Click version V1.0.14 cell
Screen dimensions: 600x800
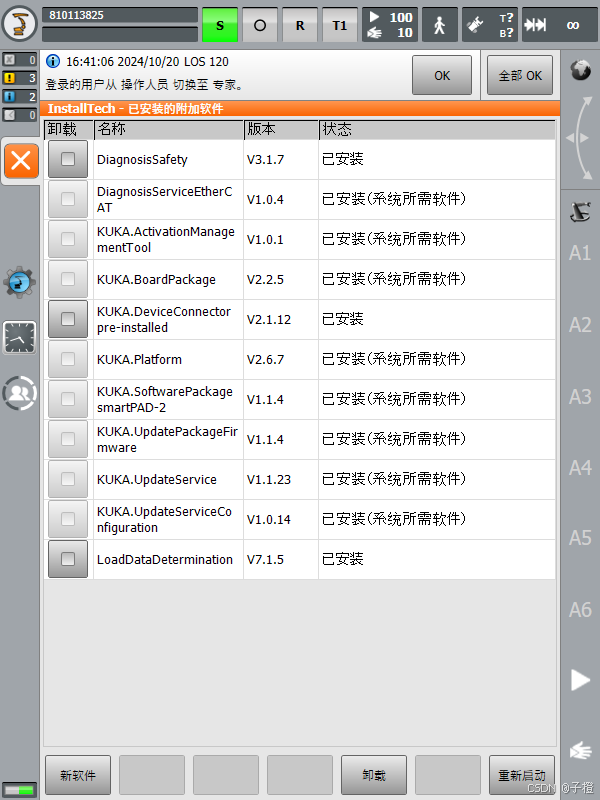pos(281,519)
